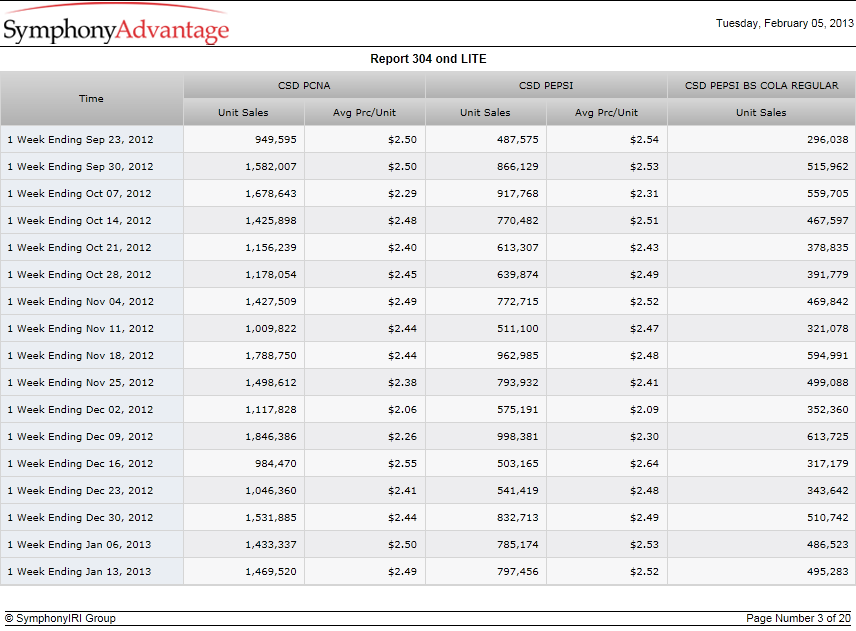Image resolution: width=856 pixels, height=631 pixels.
Task: Click the CSD PEPSI BS COLA REGULAR header
Action: [x=762, y=86]
